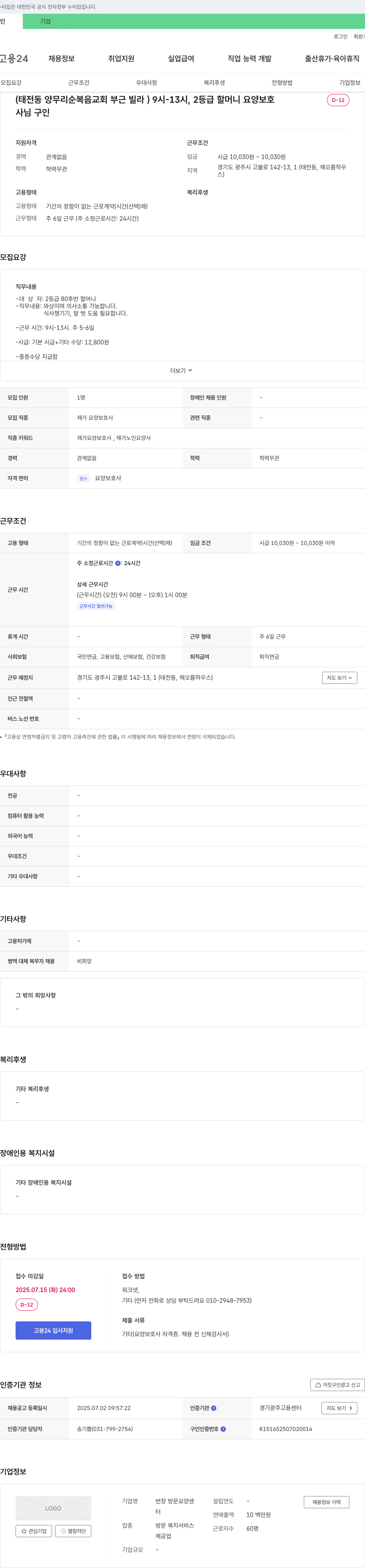
Task: Jump to the 우대사항 section tab
Action: (147, 83)
